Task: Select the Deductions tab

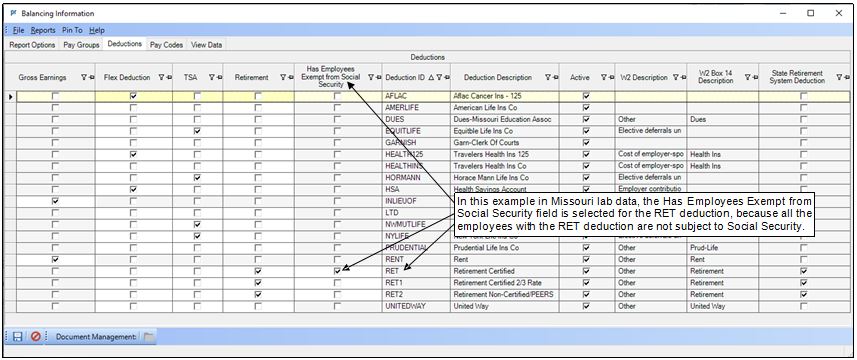Action: (125, 44)
